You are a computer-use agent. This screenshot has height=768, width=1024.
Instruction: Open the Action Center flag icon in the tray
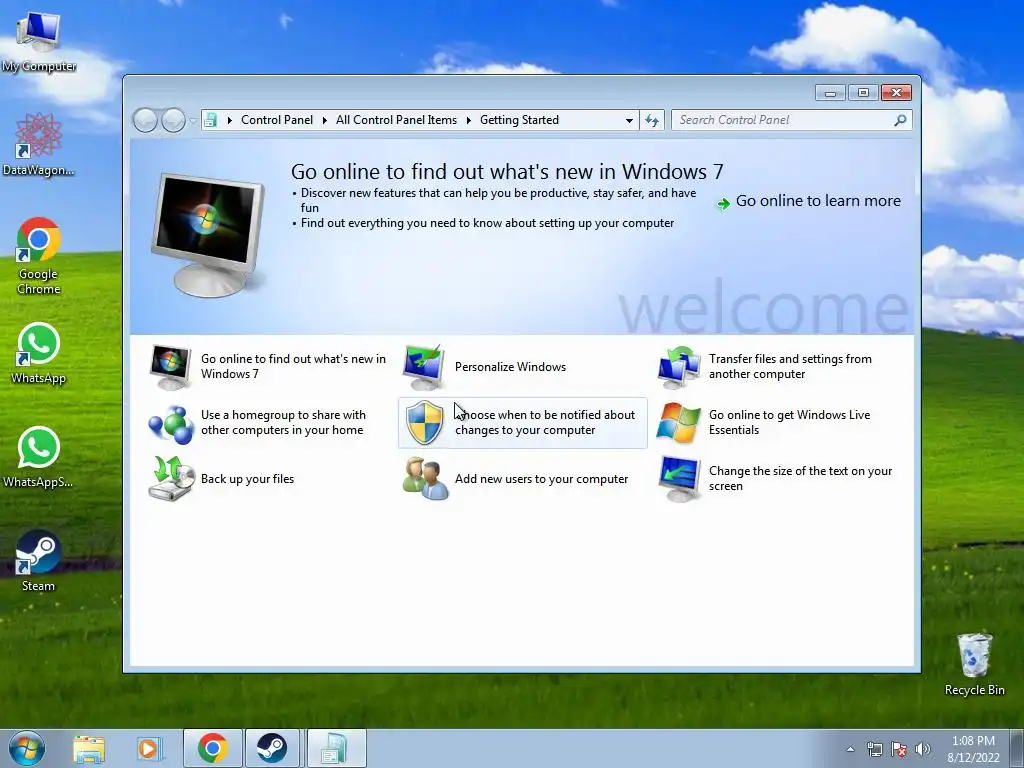point(899,749)
